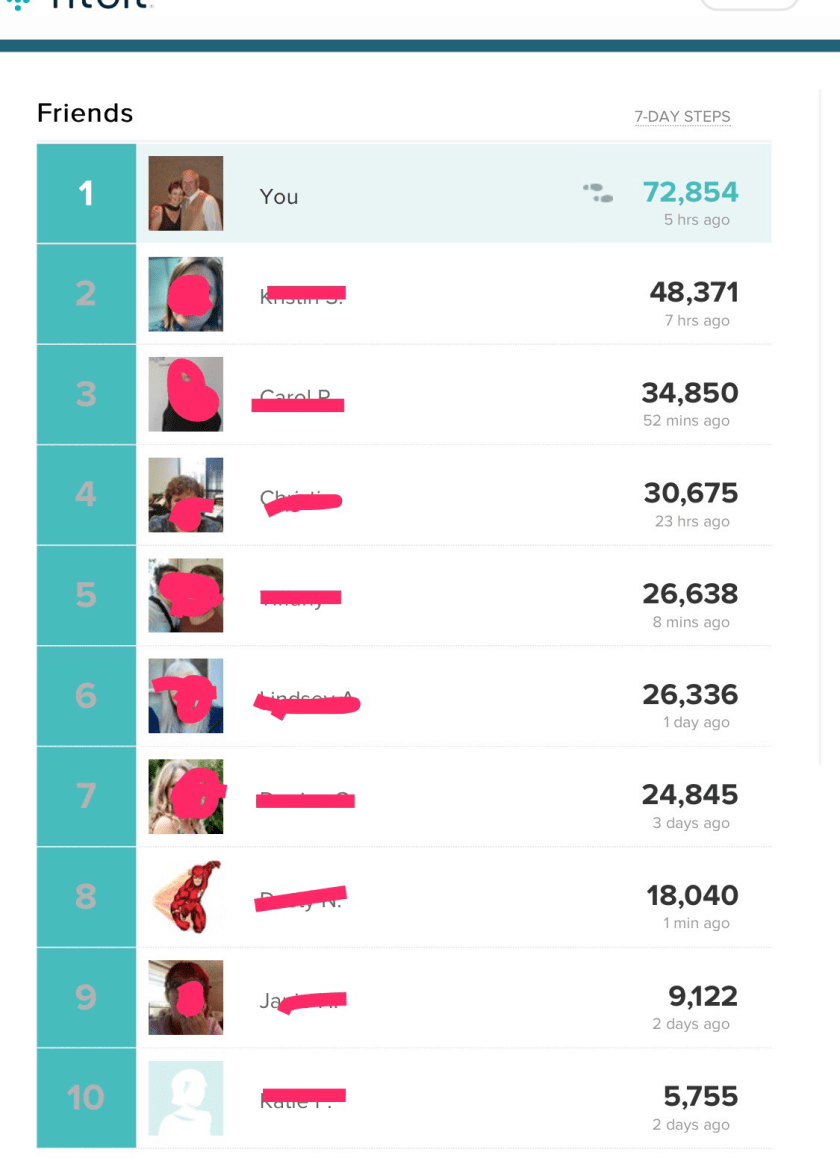This screenshot has width=840, height=1173.
Task: Click the default silhouette avatar in rank 10
Action: pos(186,1098)
